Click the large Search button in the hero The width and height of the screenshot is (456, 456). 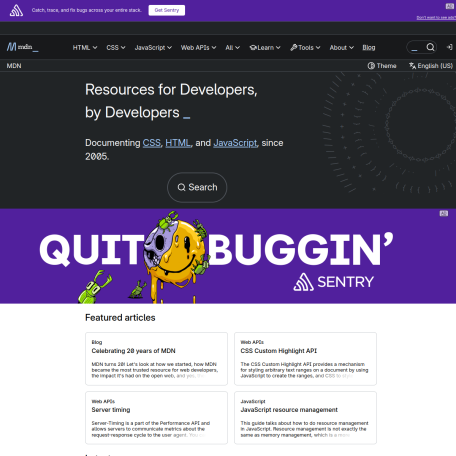coord(197,187)
